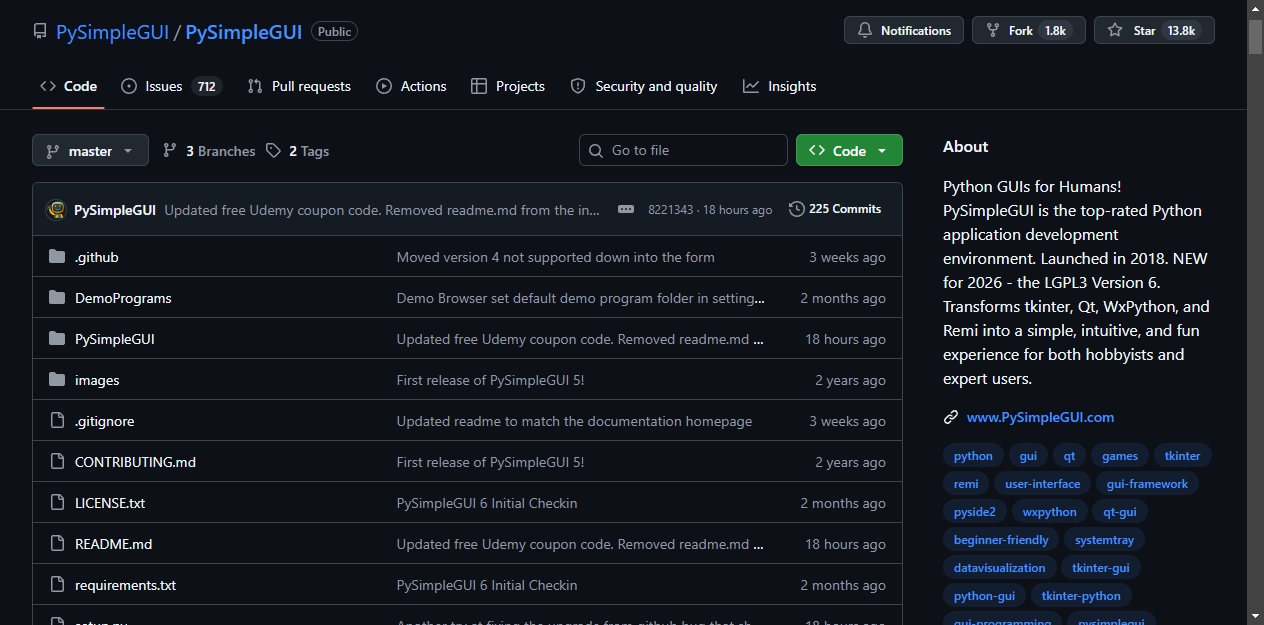Select the systemtray topic tag
This screenshot has height=625, width=1264.
(x=1105, y=540)
